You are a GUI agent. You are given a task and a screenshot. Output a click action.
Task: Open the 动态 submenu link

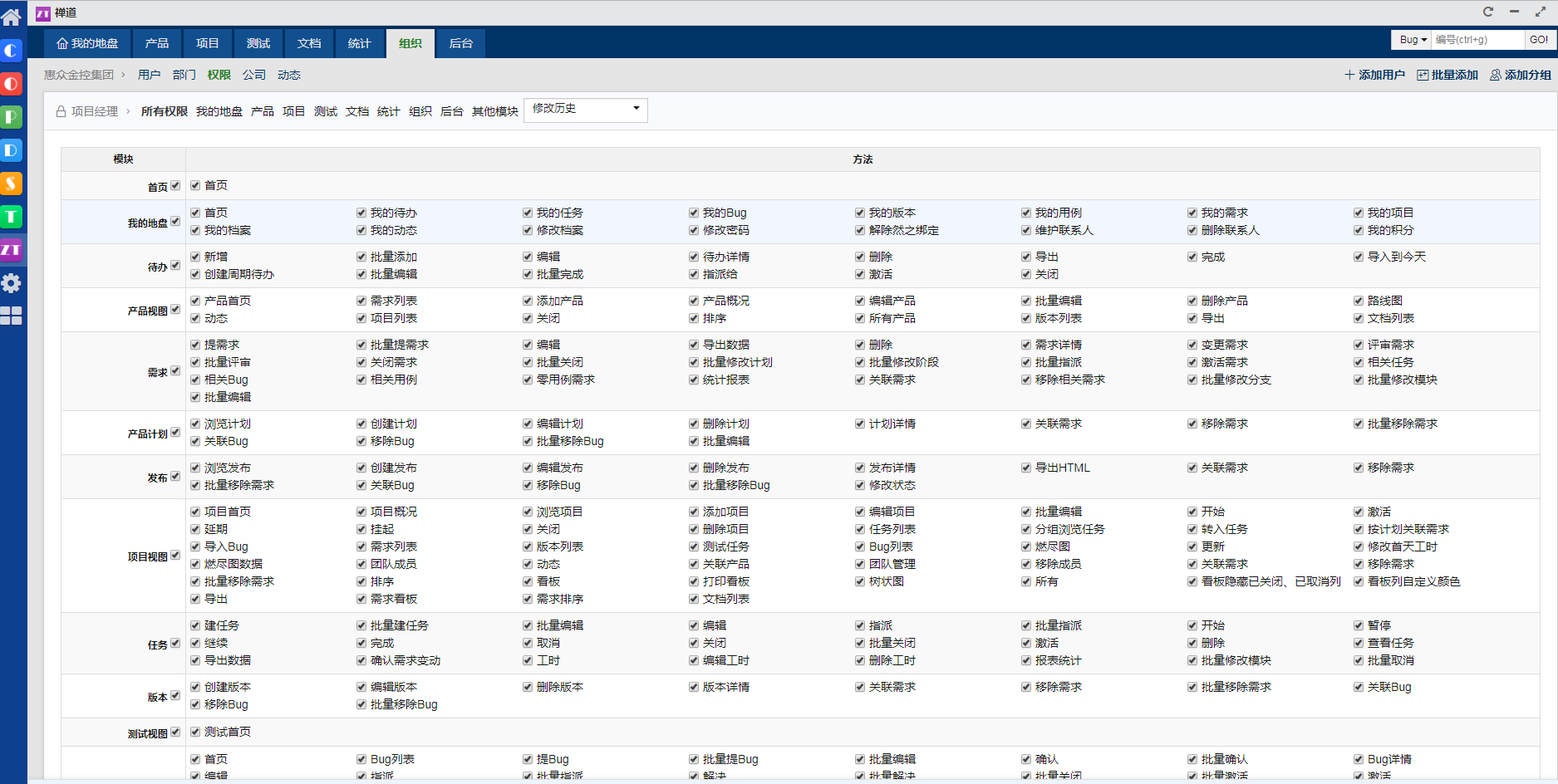pos(289,75)
